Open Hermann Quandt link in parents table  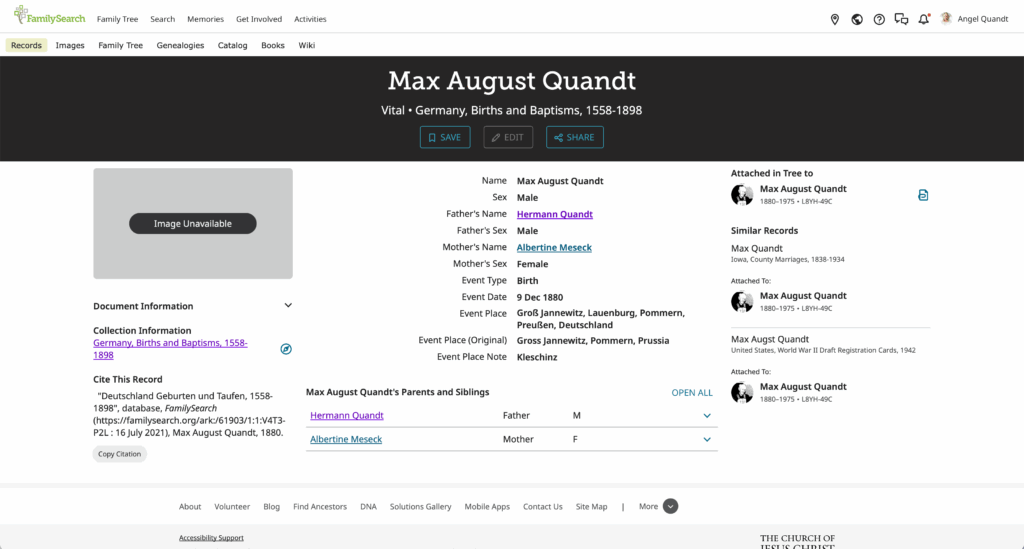(x=347, y=416)
